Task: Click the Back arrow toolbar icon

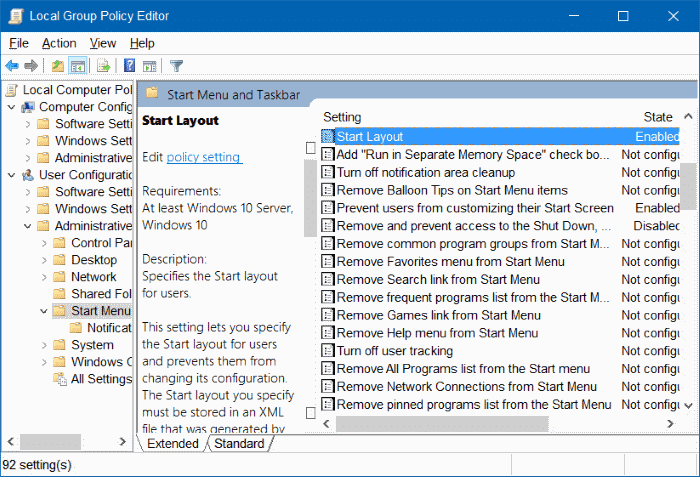Action: pos(12,66)
